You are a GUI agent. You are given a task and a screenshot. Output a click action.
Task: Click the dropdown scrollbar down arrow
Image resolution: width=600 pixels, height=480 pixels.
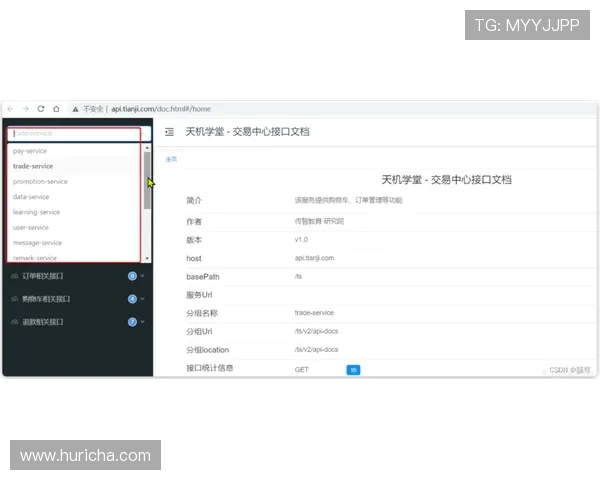click(x=147, y=259)
